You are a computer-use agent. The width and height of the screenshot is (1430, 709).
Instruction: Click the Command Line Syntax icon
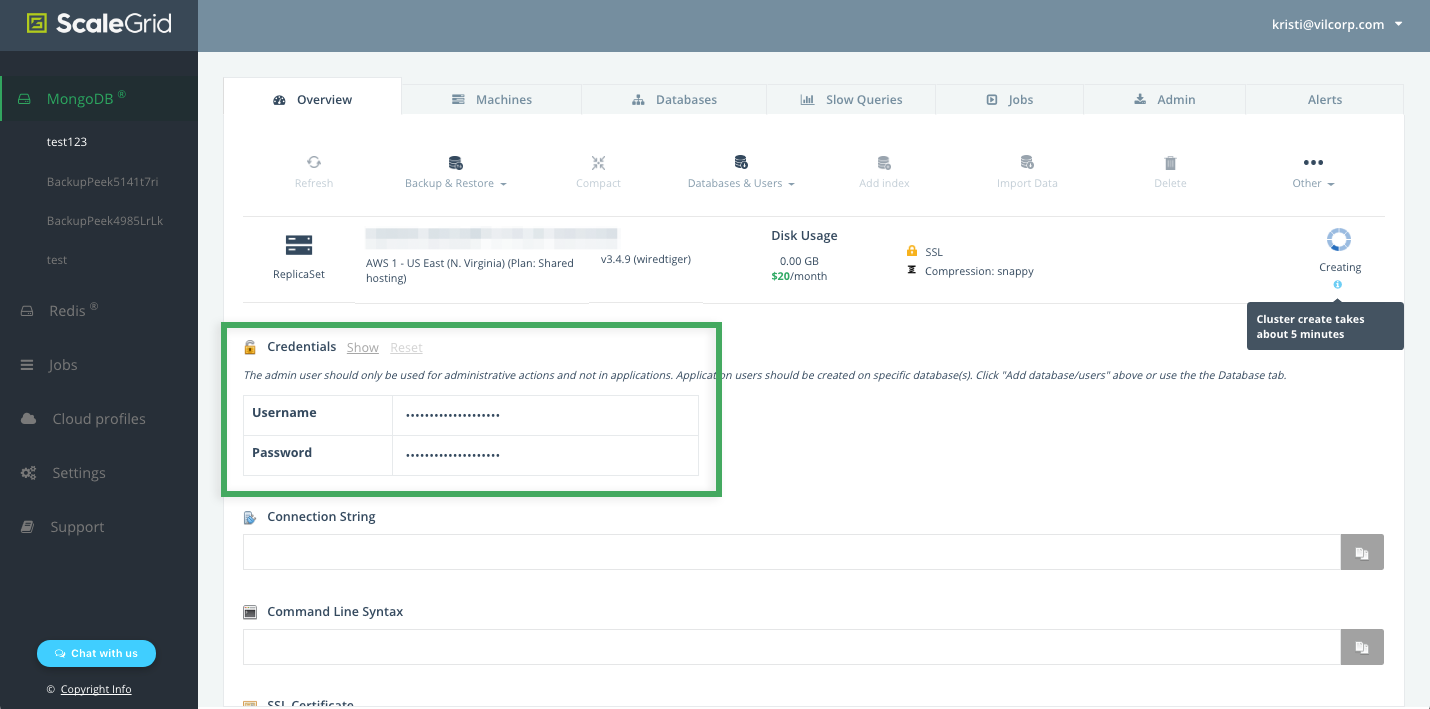[250, 611]
